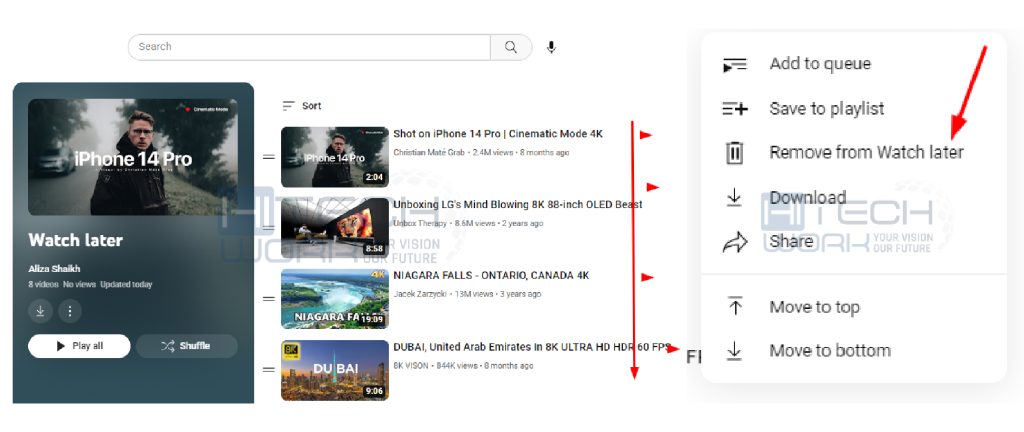The width and height of the screenshot is (1024, 432).
Task: Open channel Christian Maté Grab
Action: tap(429, 153)
